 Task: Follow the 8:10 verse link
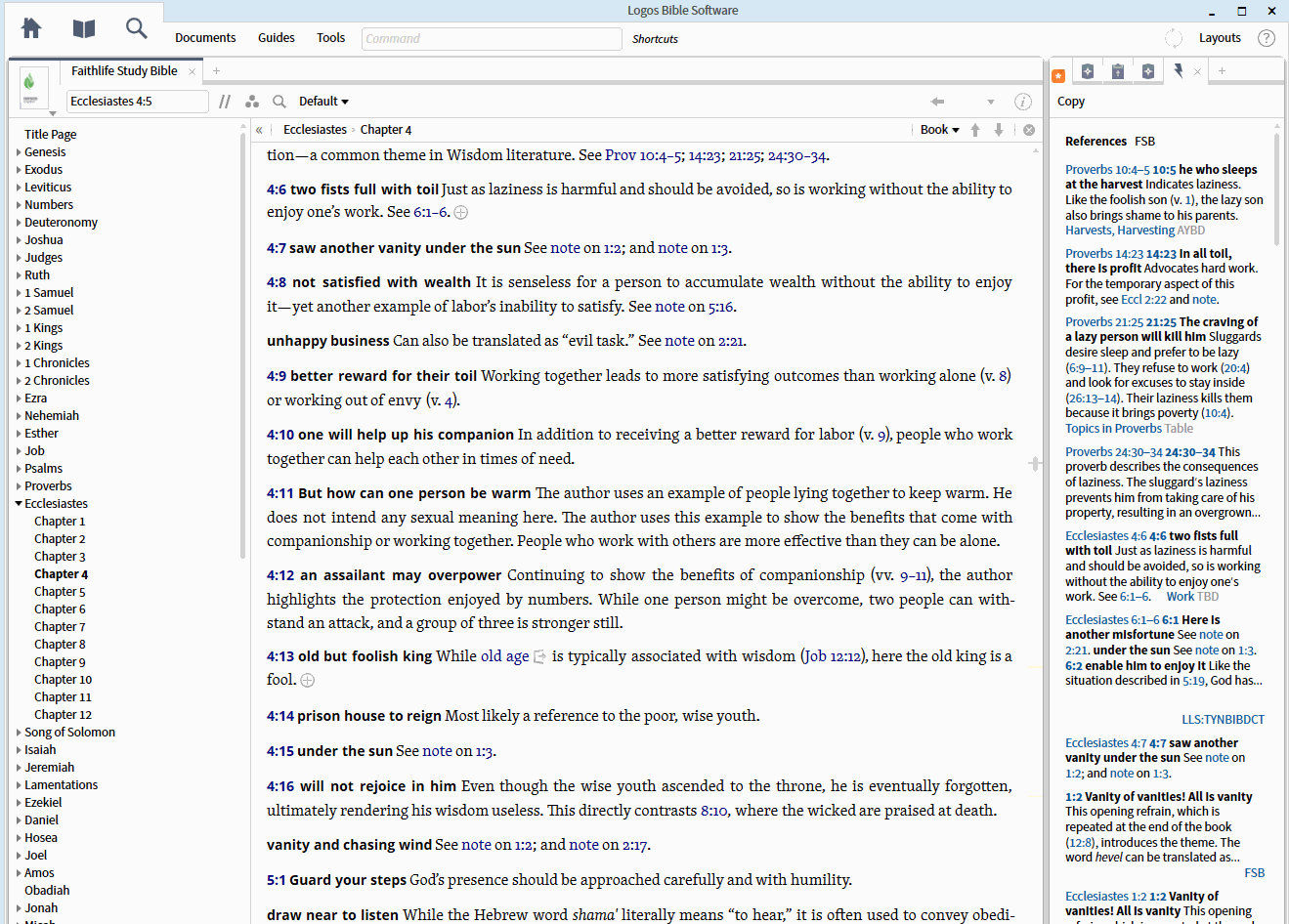click(714, 811)
